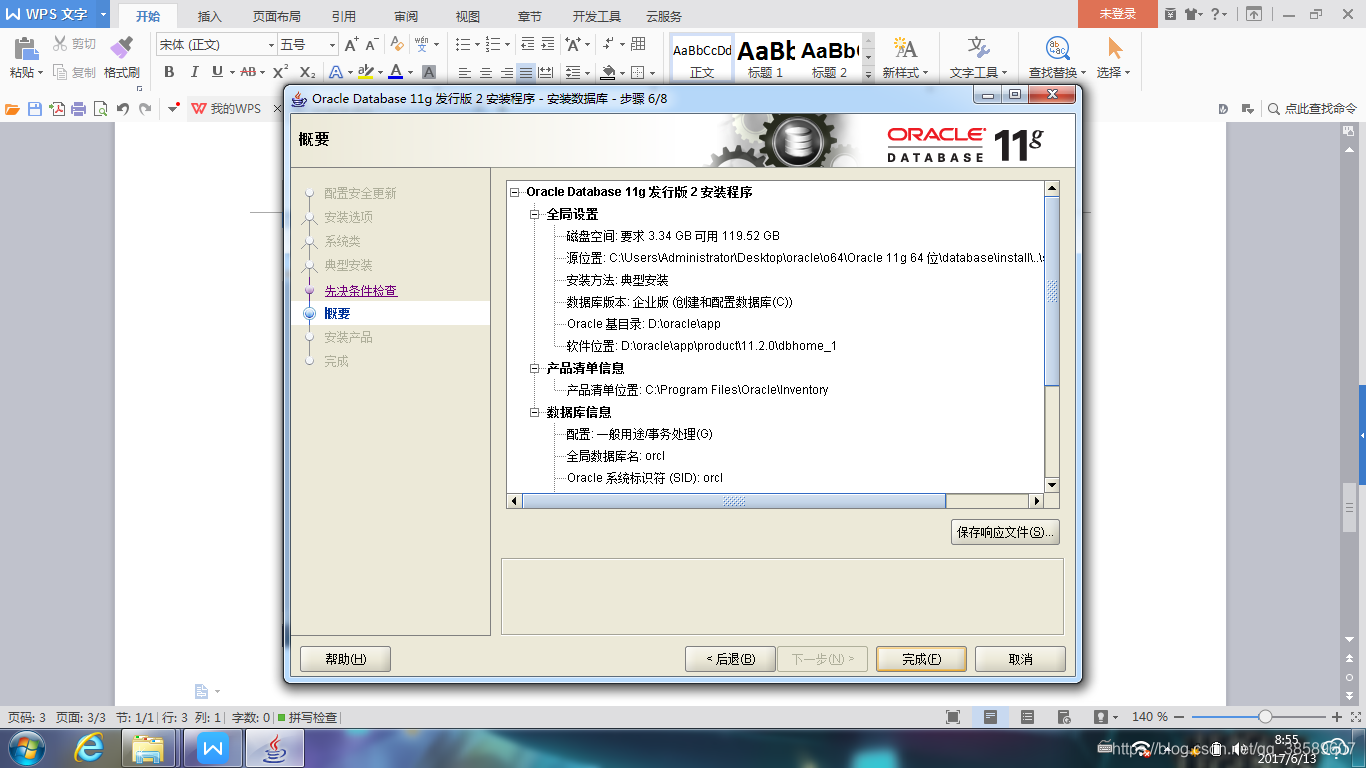Click the 帮助(H) help button
This screenshot has width=1366, height=768.
coord(345,659)
